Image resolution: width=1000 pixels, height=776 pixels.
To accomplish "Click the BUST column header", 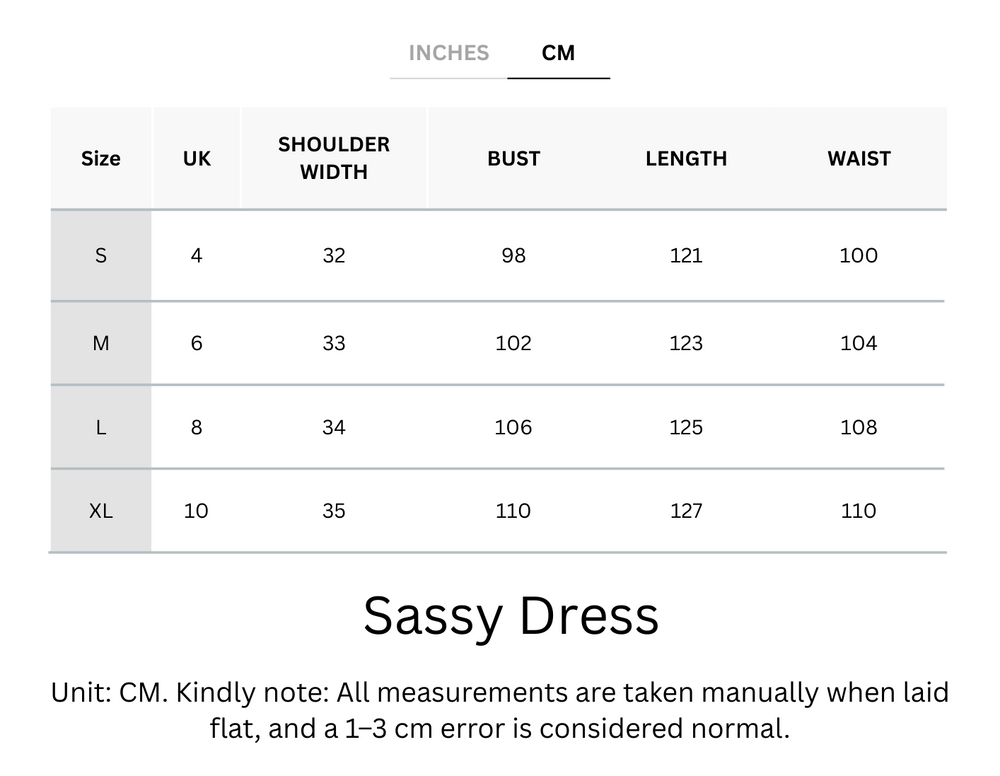I will 513,158.
